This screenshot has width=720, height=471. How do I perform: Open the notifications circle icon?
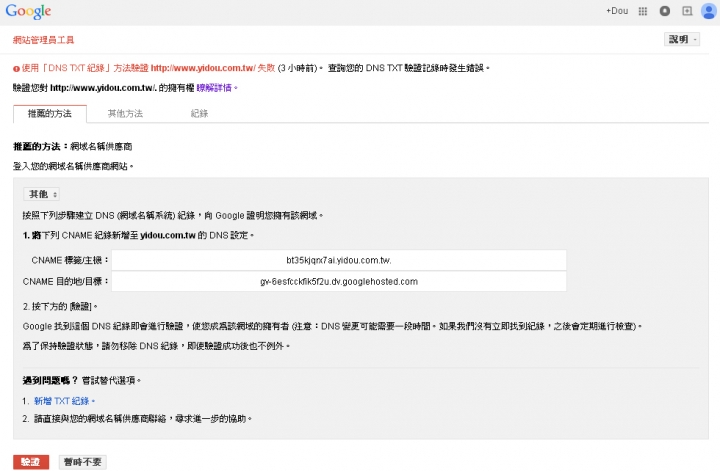click(664, 11)
